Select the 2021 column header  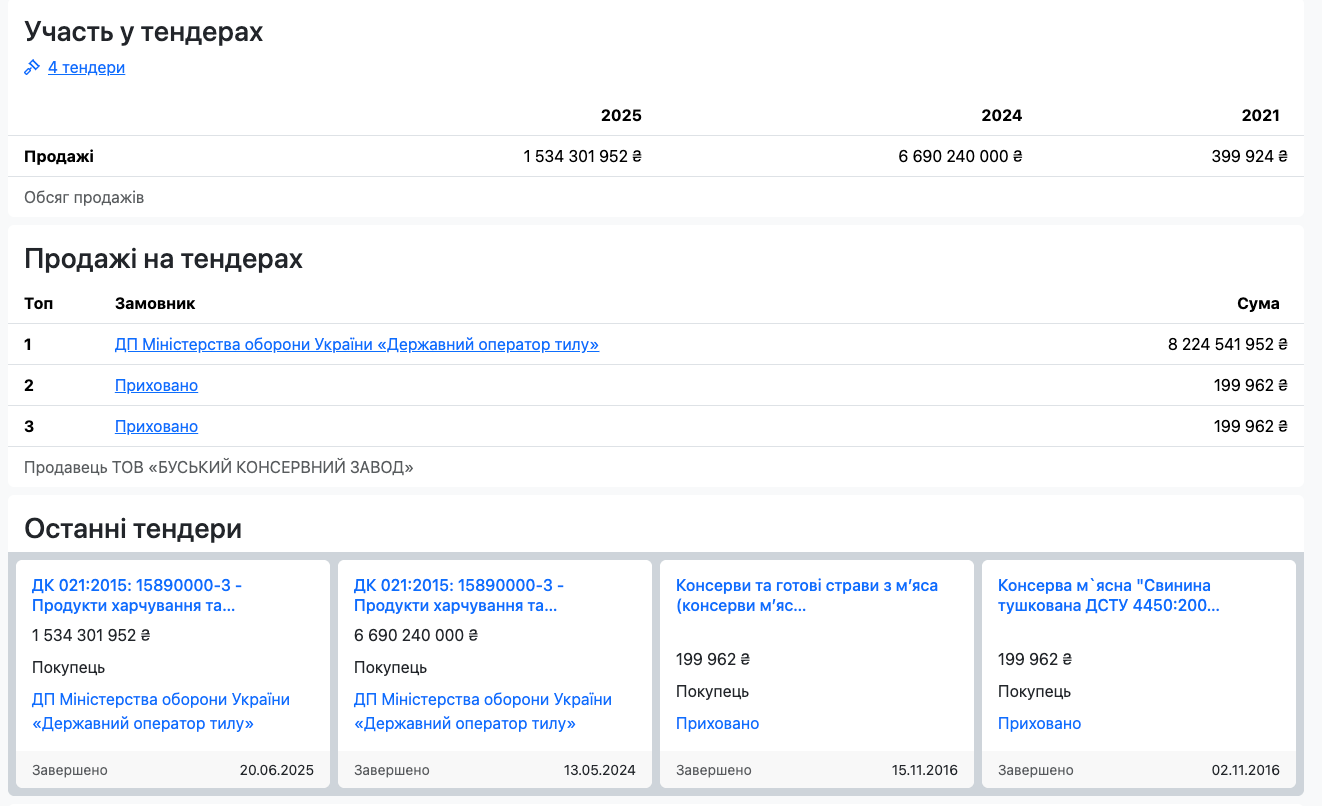(1260, 115)
